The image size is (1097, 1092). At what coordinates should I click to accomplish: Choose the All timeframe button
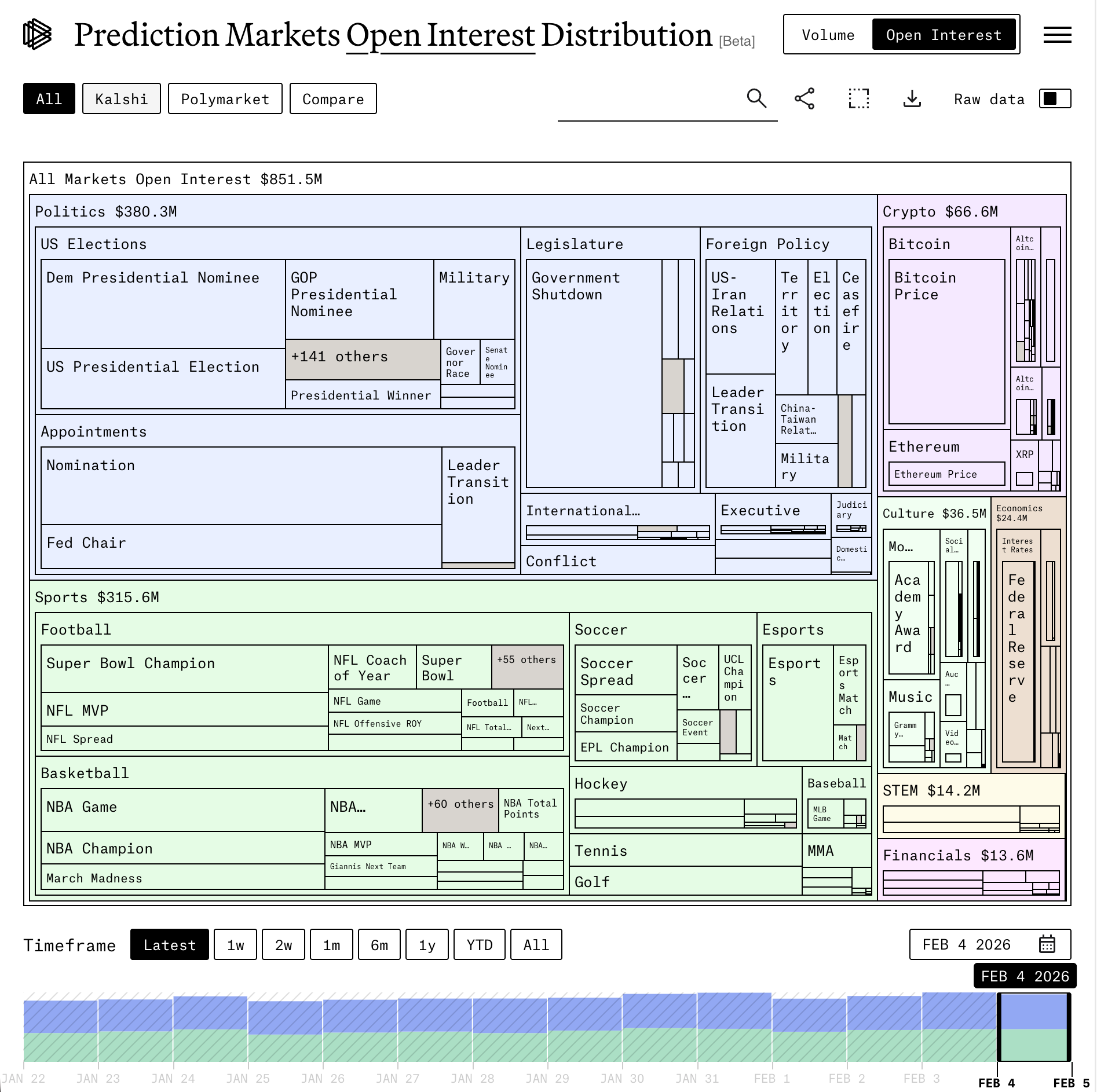pos(536,944)
